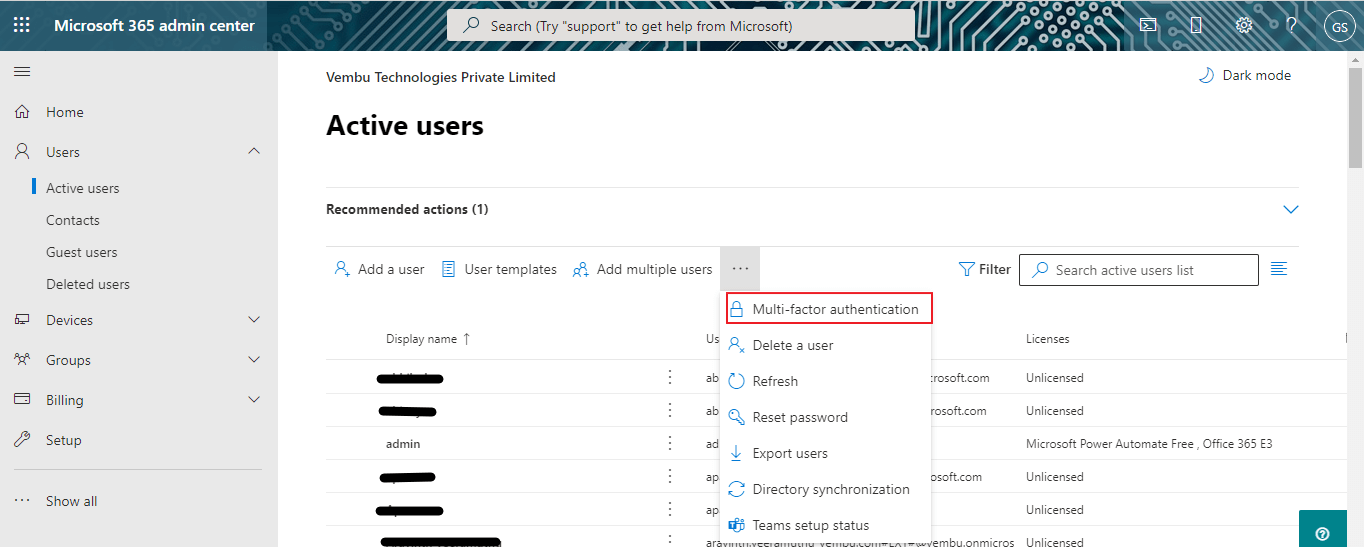The width and height of the screenshot is (1364, 547).
Task: Click the Add multiple users icon
Action: [x=580, y=269]
